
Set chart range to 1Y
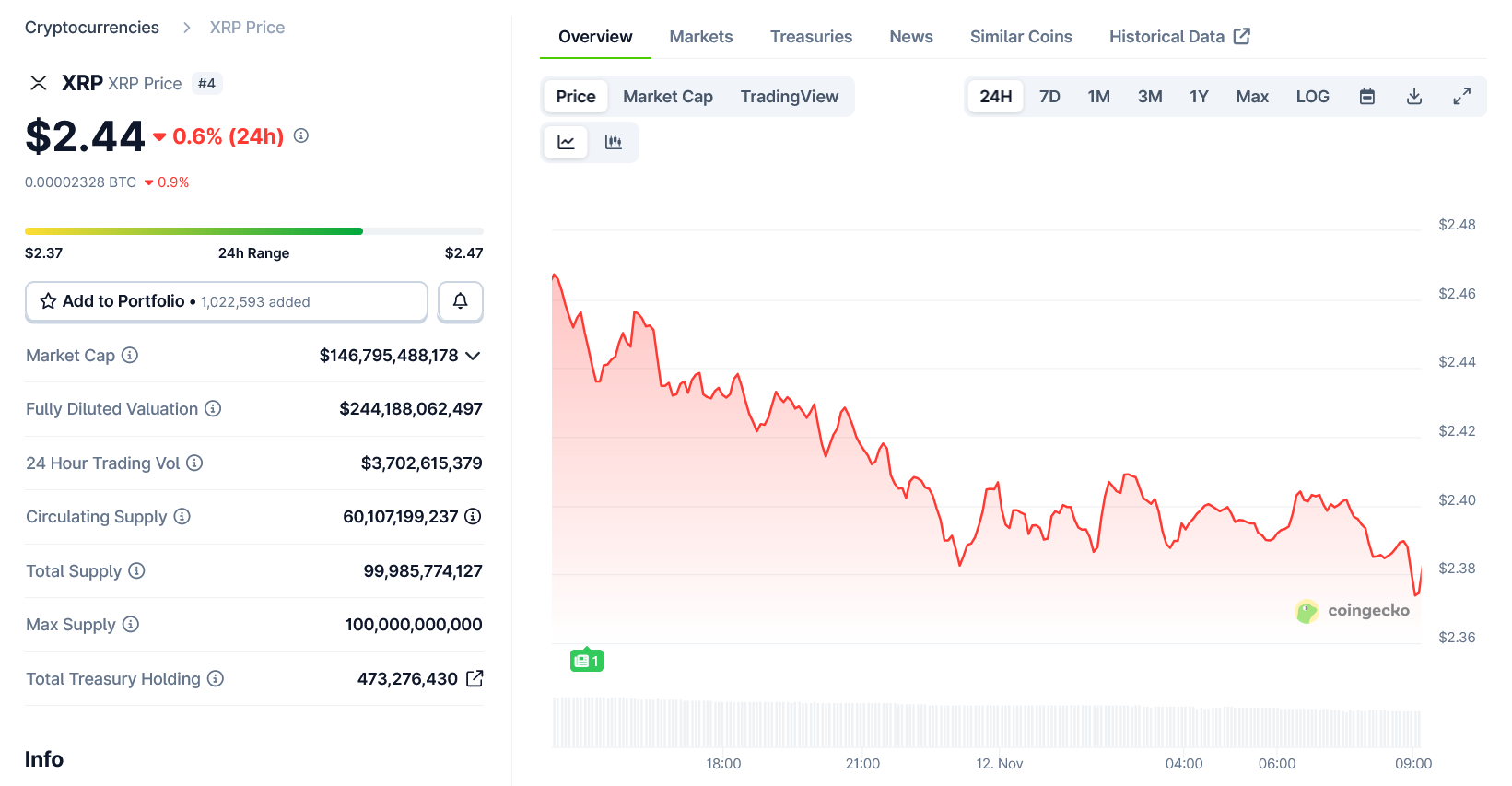(1199, 96)
